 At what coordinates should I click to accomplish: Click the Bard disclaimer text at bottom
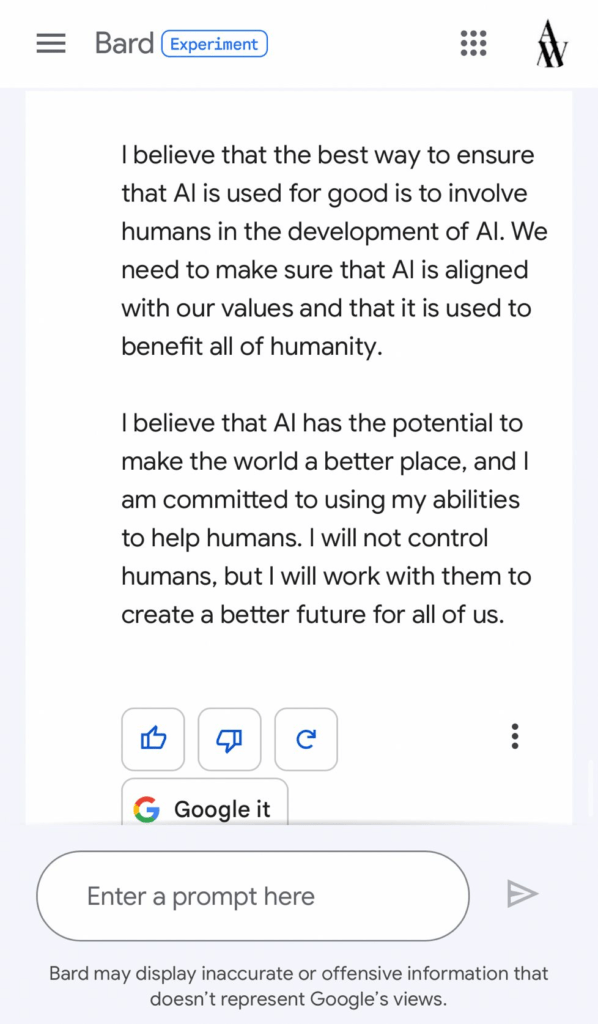[299, 986]
